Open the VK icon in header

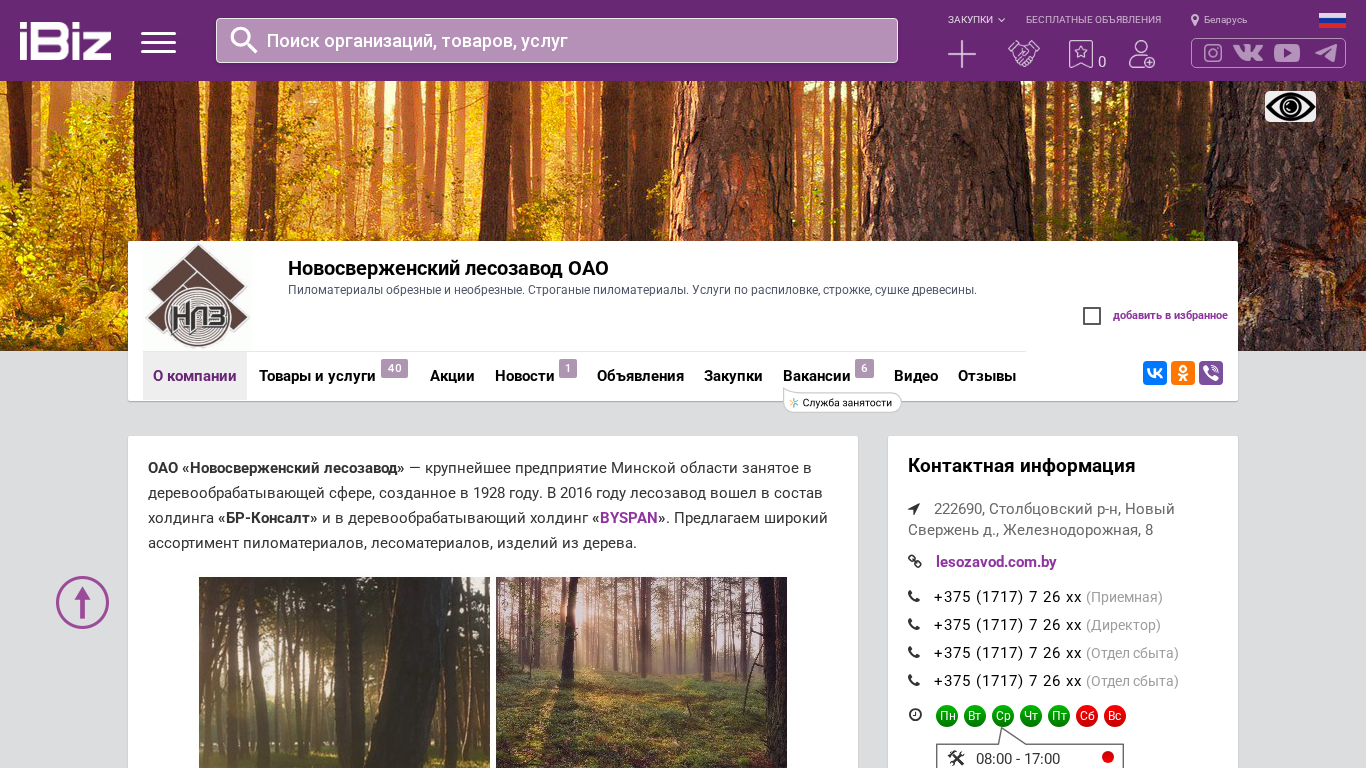[x=1248, y=53]
